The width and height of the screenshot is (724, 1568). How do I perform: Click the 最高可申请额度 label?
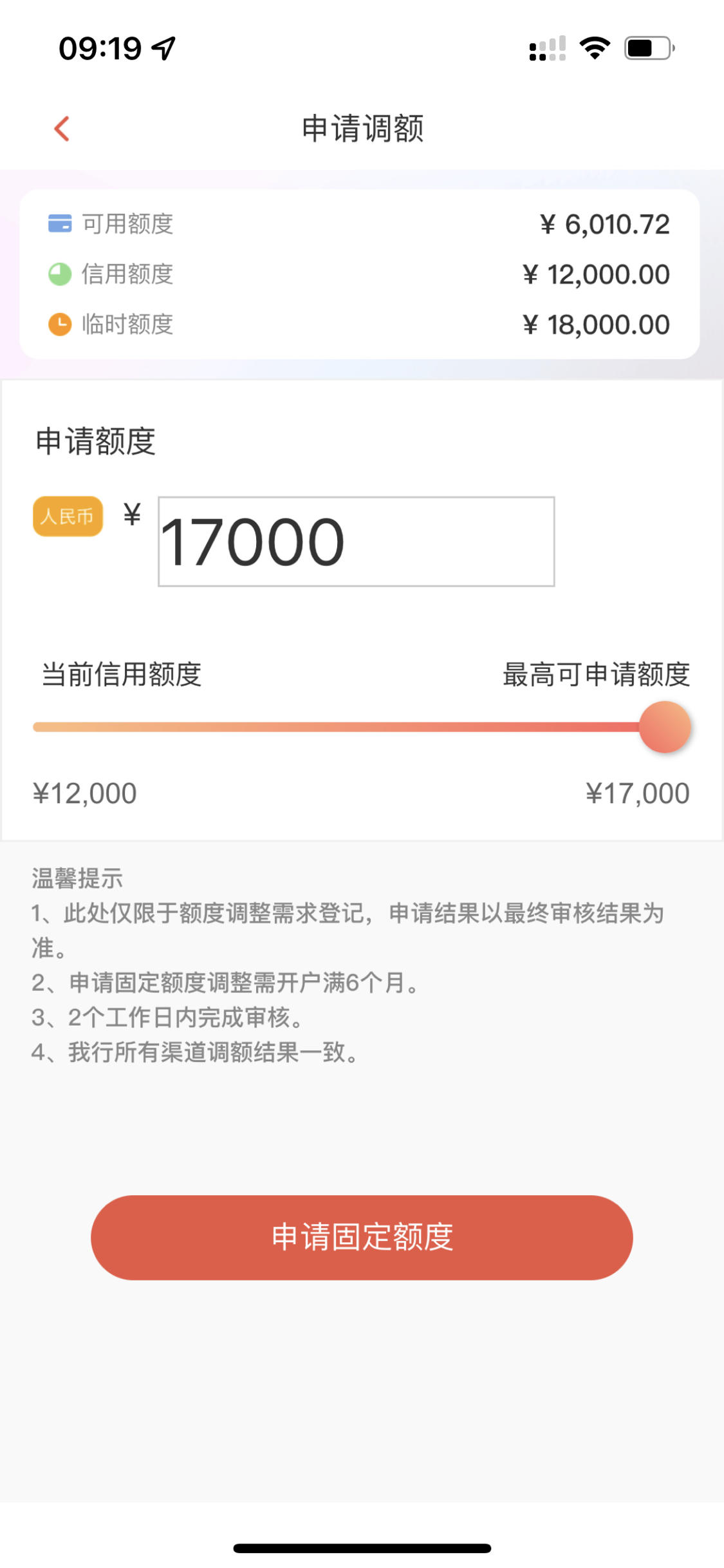[596, 675]
